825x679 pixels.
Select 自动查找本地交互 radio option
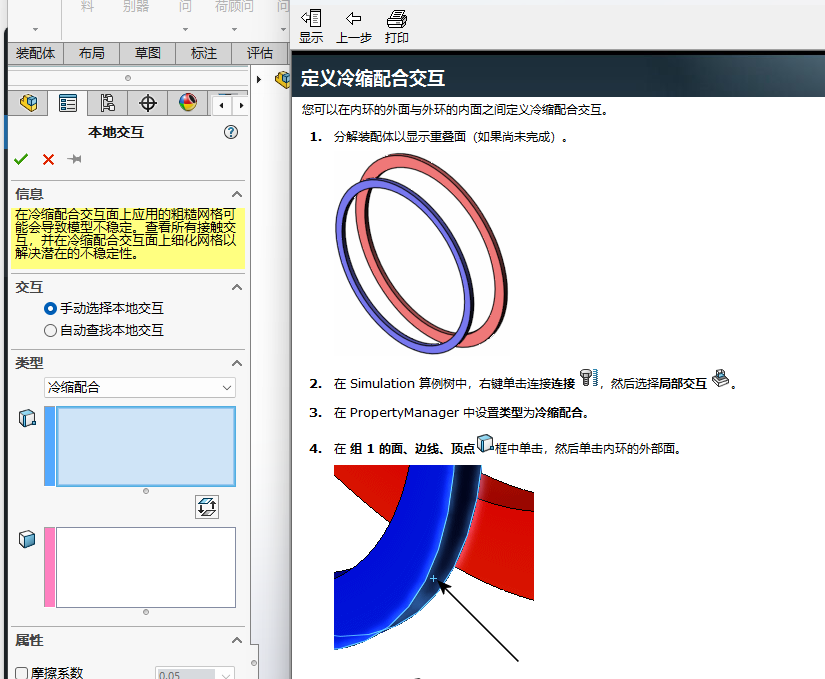(51, 330)
